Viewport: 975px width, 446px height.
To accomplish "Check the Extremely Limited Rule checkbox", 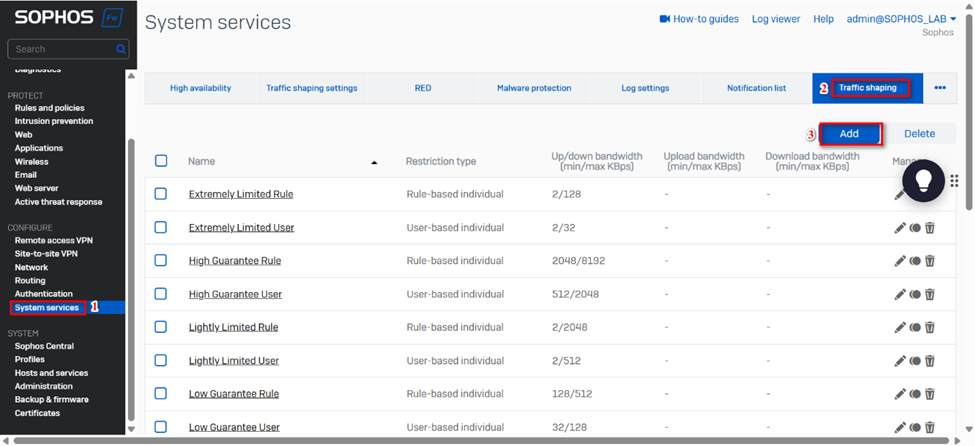I will click(x=161, y=194).
